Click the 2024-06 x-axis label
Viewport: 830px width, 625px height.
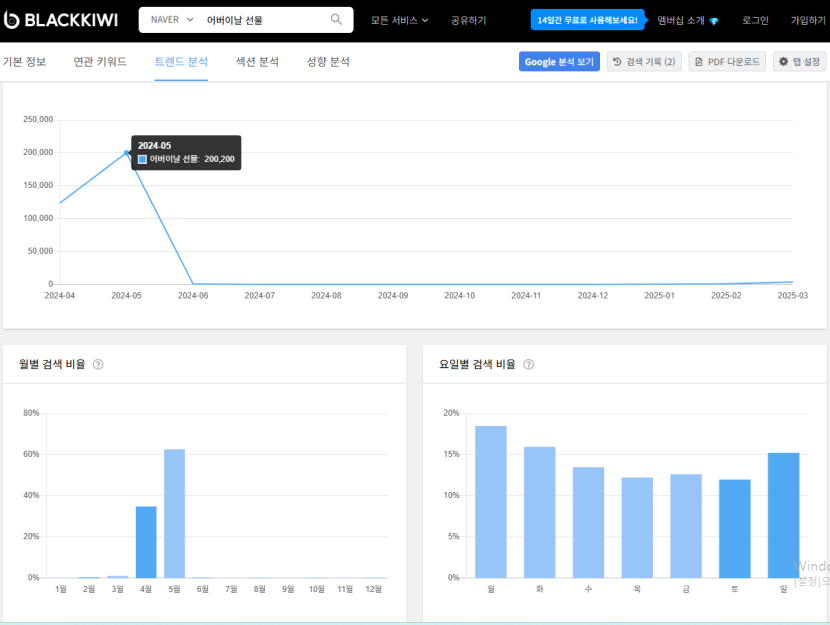pyautogui.click(x=193, y=296)
